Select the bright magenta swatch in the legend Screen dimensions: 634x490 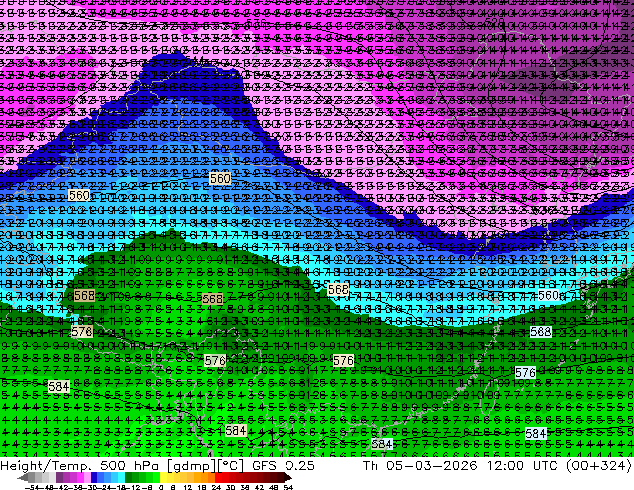(80, 477)
